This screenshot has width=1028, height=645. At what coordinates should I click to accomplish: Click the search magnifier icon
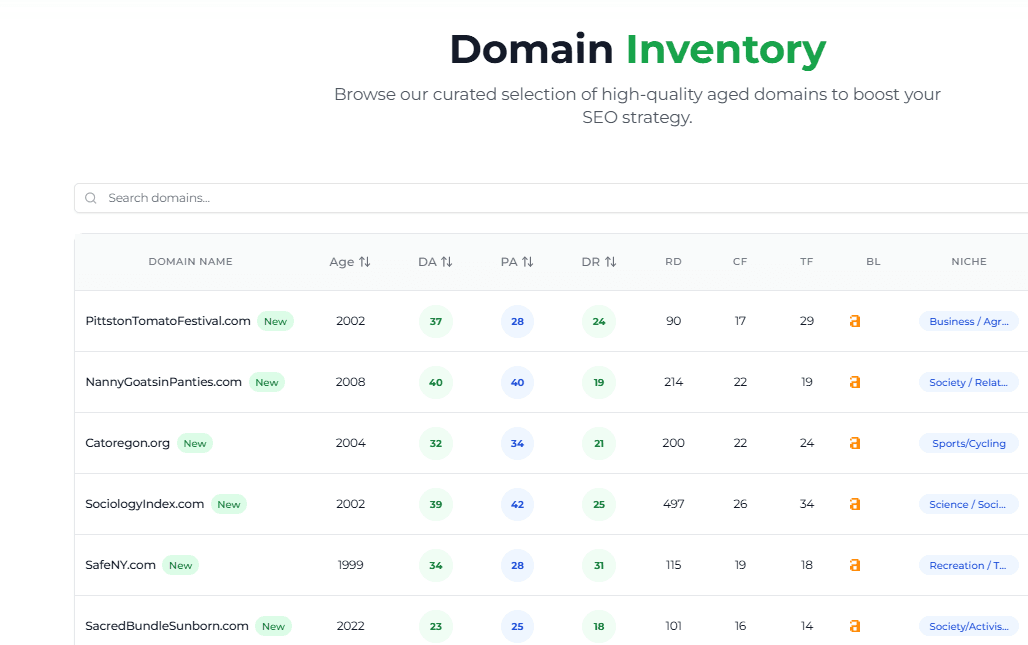click(90, 198)
